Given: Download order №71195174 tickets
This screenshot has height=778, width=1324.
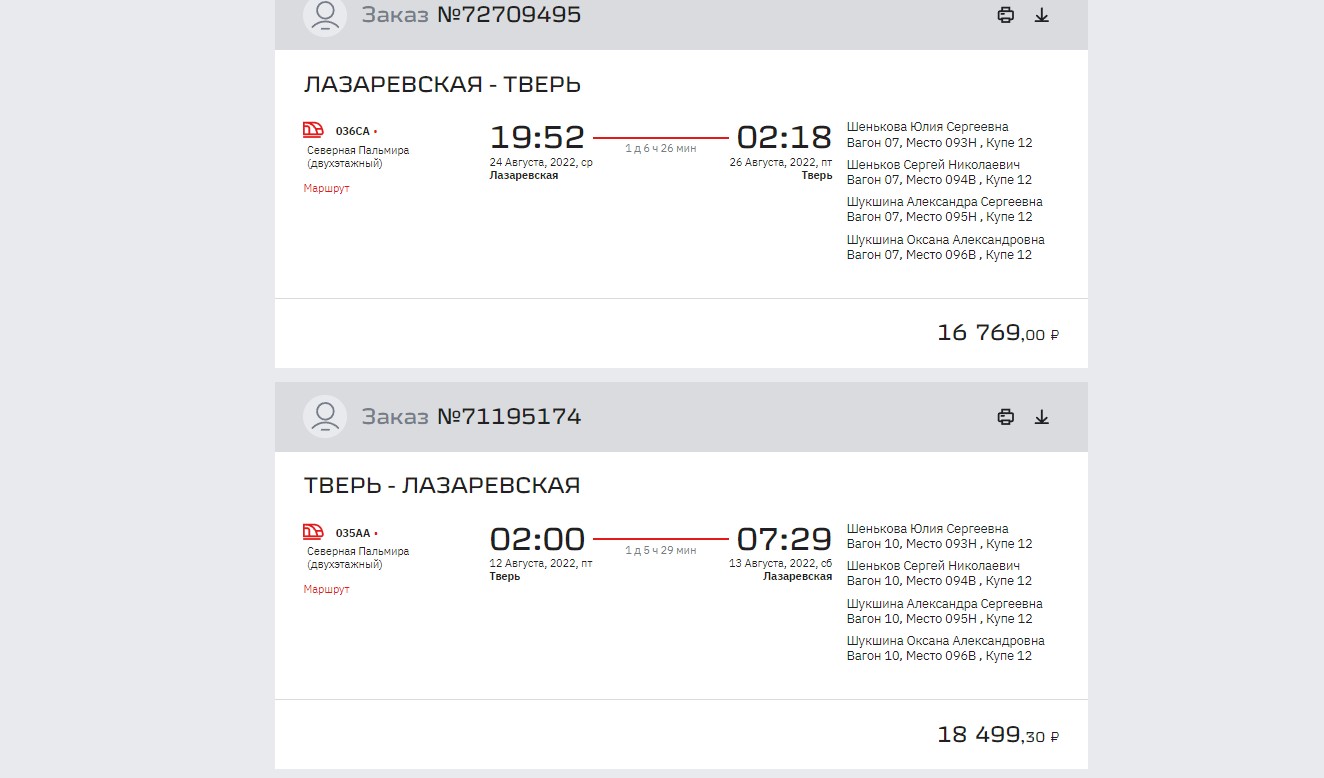Looking at the screenshot, I should (x=1042, y=417).
